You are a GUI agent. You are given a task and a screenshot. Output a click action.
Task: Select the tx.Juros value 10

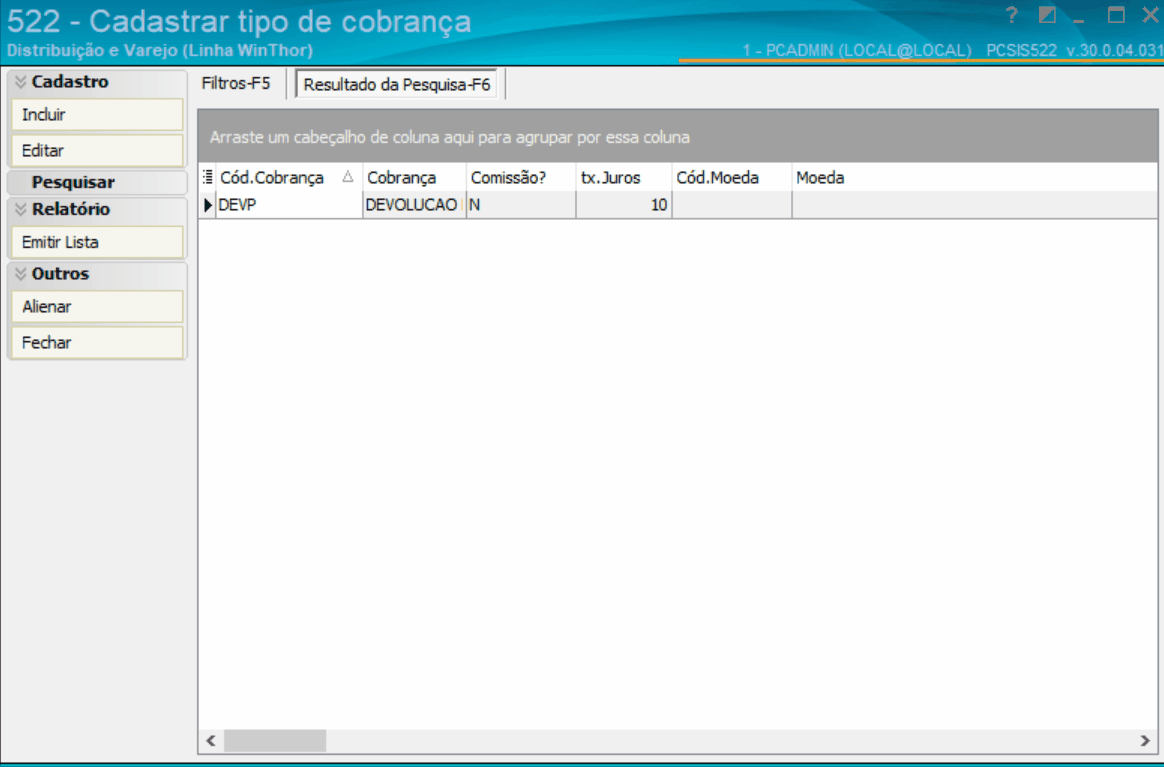coord(624,205)
